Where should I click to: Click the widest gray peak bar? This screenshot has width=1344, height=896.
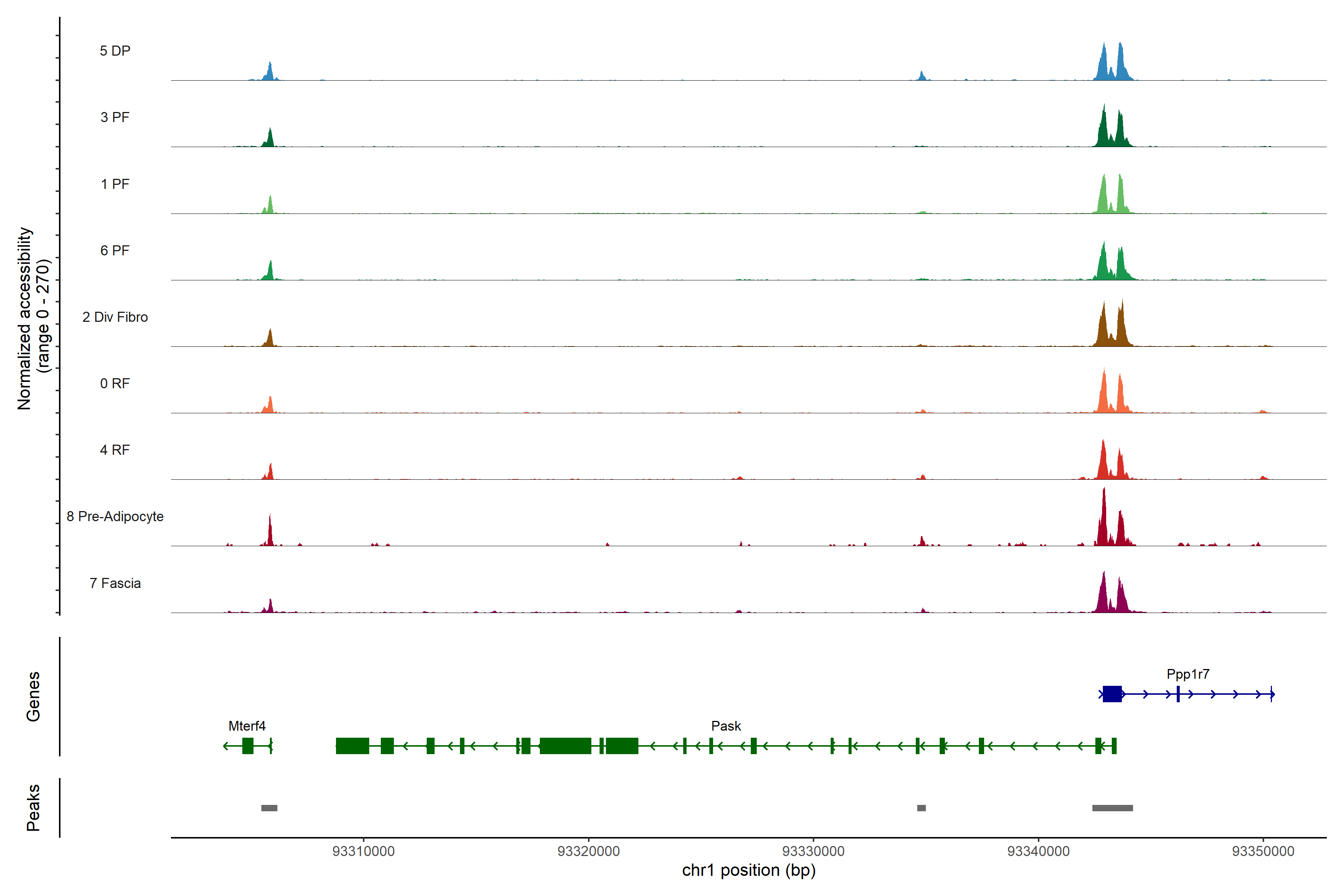(x=1112, y=808)
